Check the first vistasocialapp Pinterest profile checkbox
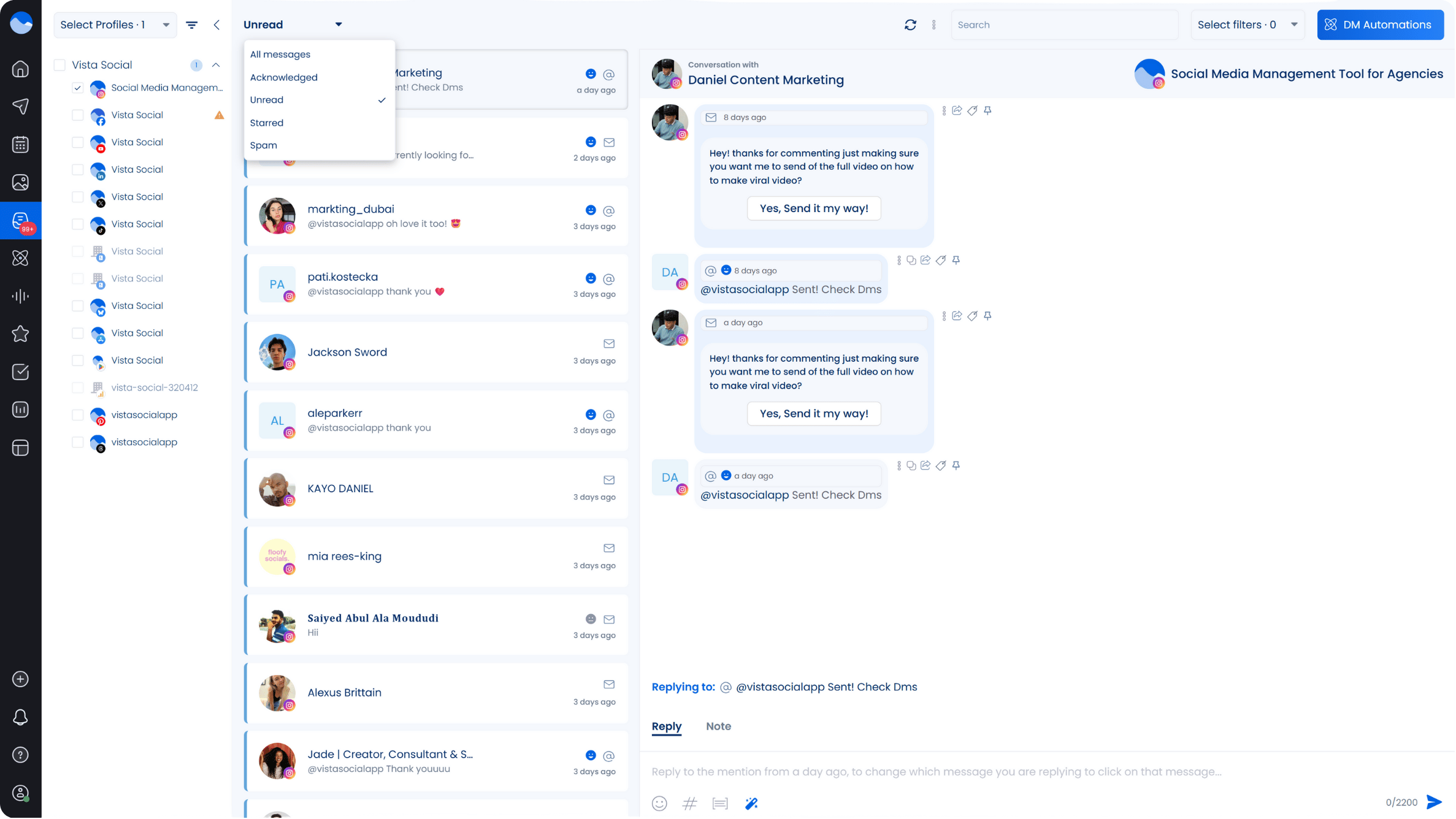 pos(77,415)
